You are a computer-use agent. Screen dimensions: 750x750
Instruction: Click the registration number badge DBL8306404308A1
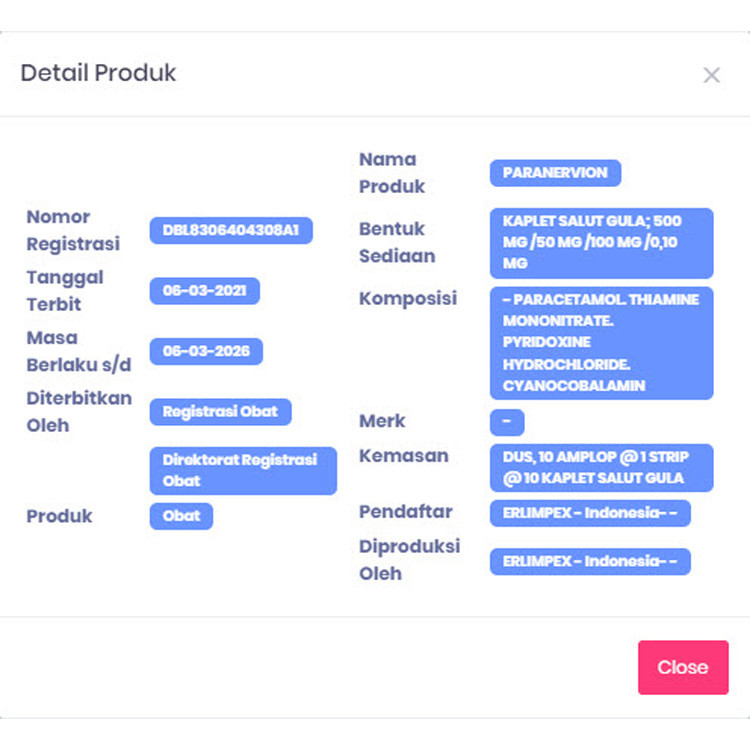231,231
